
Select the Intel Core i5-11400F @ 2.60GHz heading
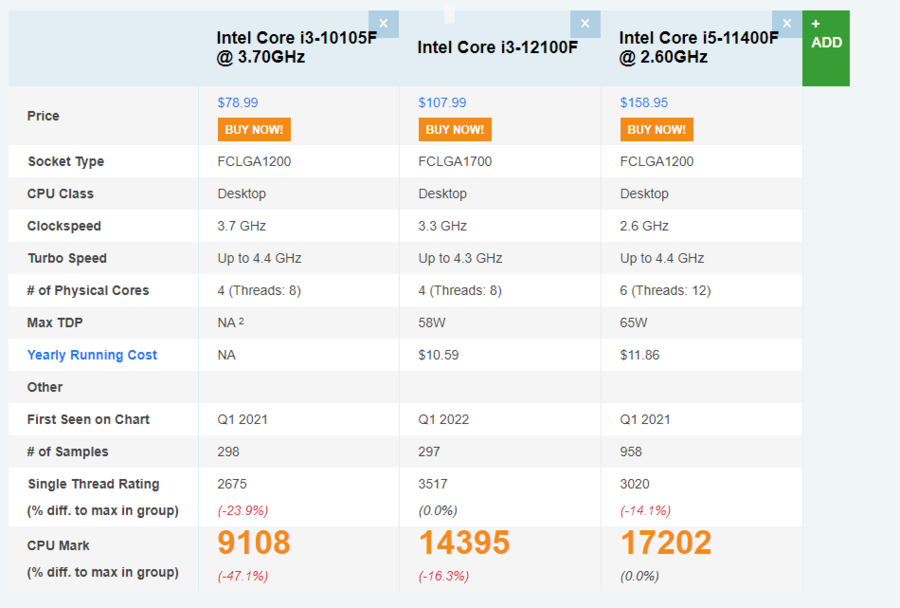(x=699, y=48)
